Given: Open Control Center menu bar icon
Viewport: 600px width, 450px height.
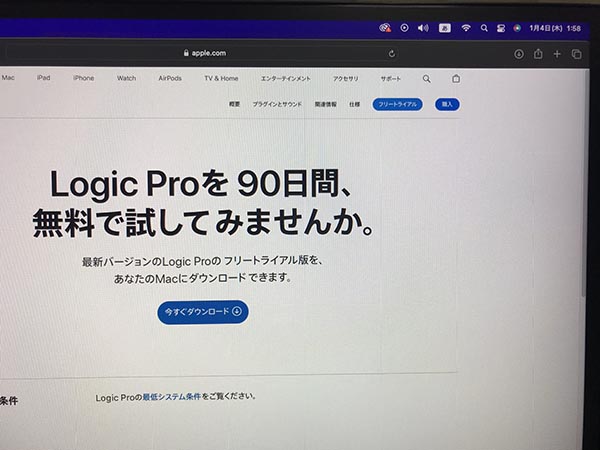Looking at the screenshot, I should pyautogui.click(x=501, y=28).
